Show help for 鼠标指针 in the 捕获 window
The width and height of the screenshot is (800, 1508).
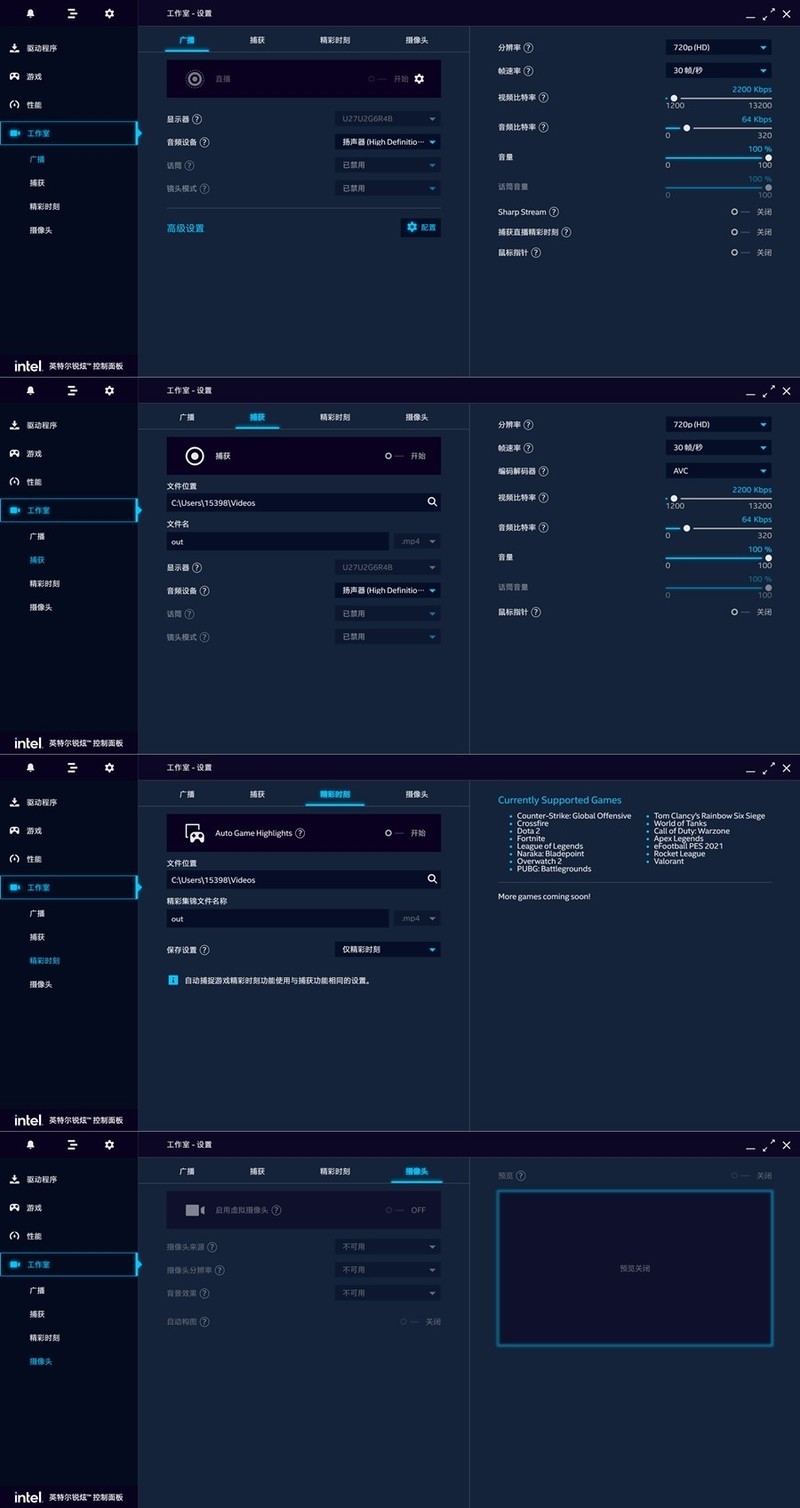click(x=536, y=612)
